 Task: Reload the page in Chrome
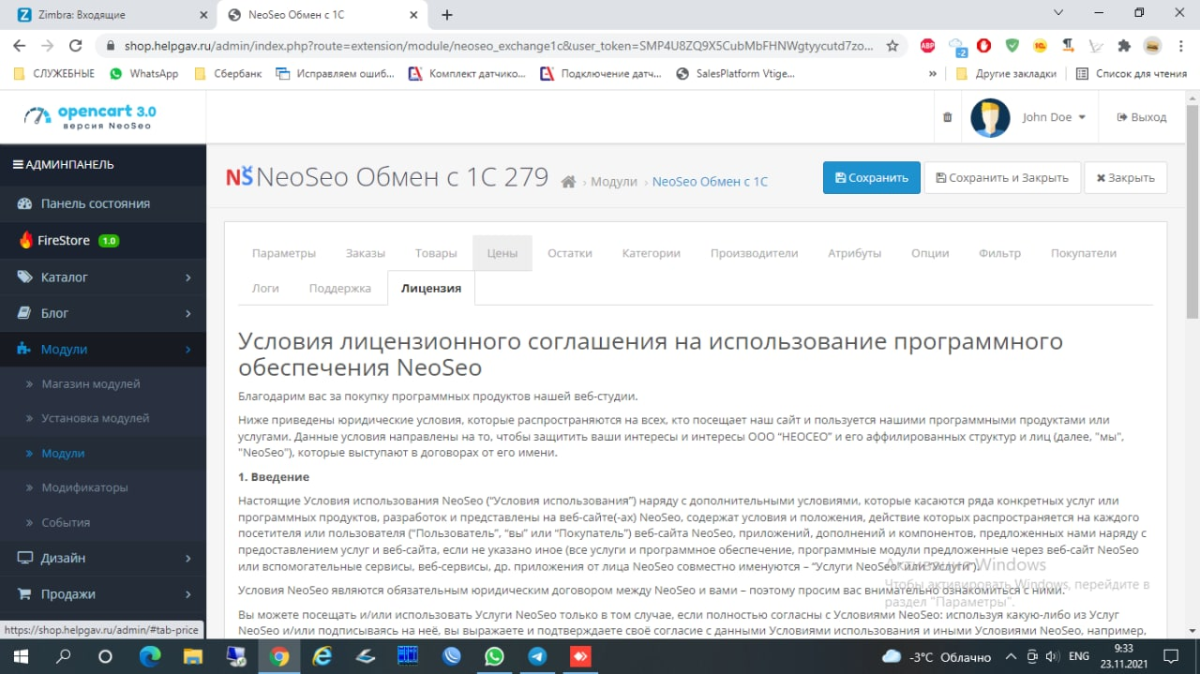[x=75, y=45]
